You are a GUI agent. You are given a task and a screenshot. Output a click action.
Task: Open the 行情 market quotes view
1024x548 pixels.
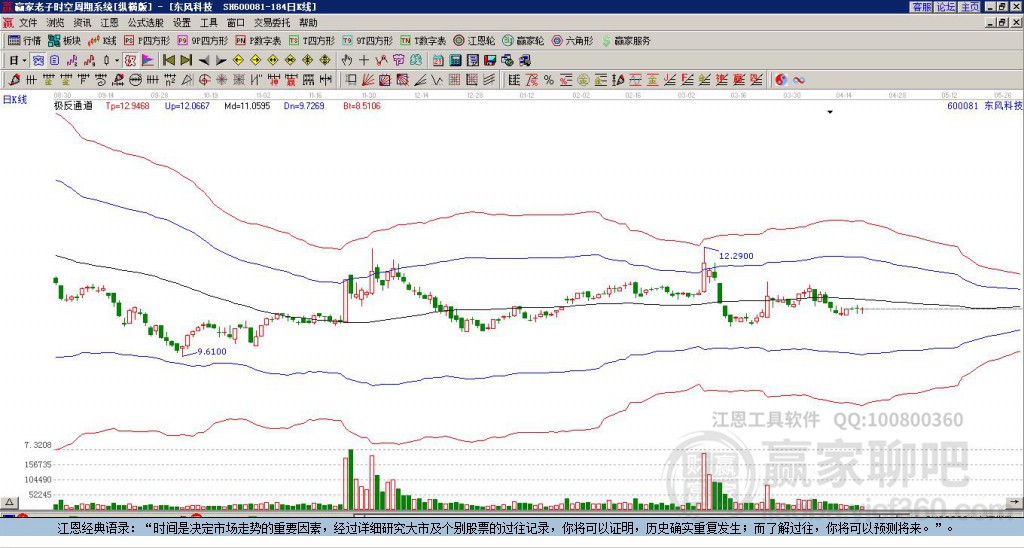(24, 40)
